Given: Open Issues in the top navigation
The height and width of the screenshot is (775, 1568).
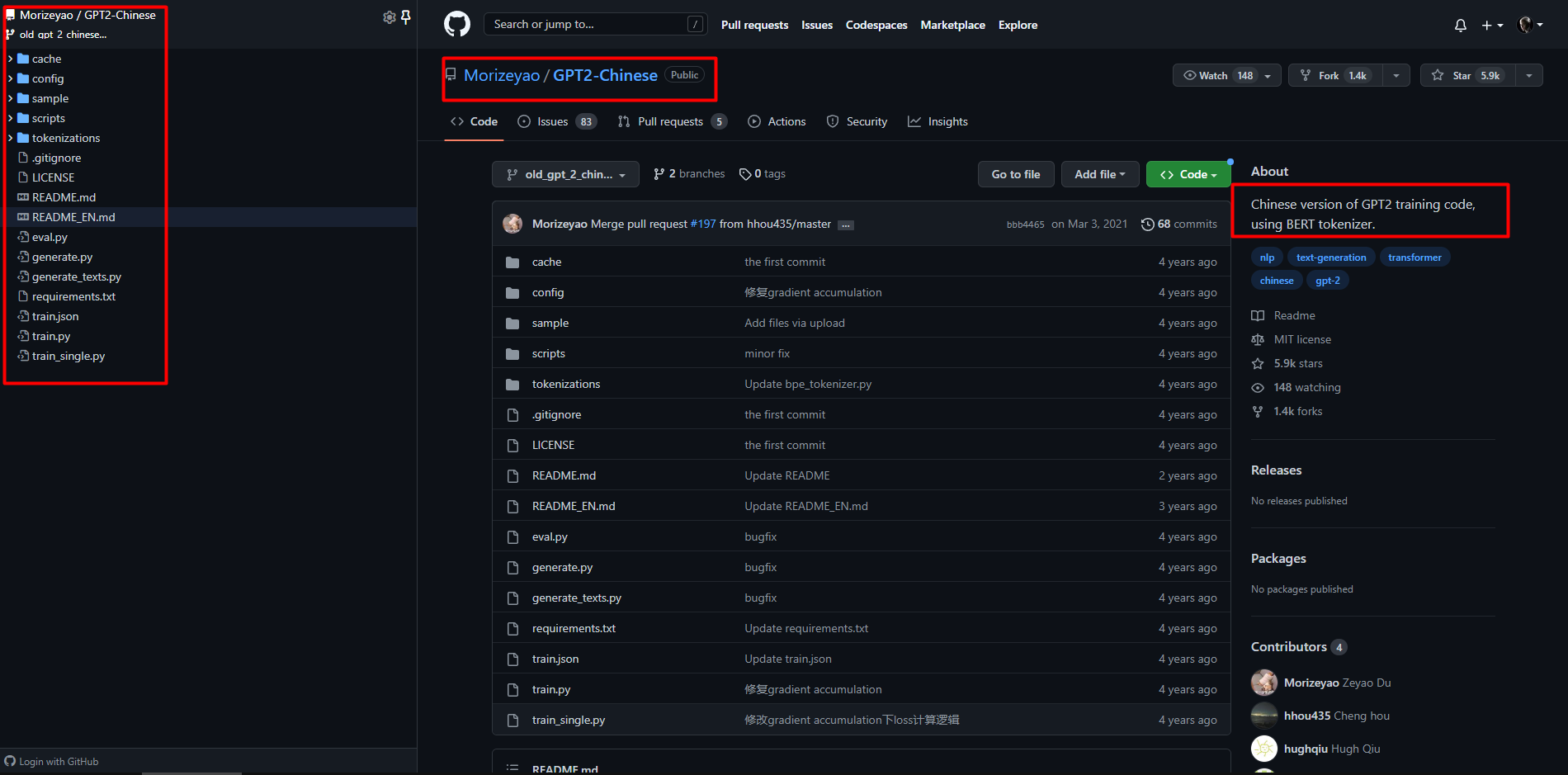Looking at the screenshot, I should click(x=817, y=25).
